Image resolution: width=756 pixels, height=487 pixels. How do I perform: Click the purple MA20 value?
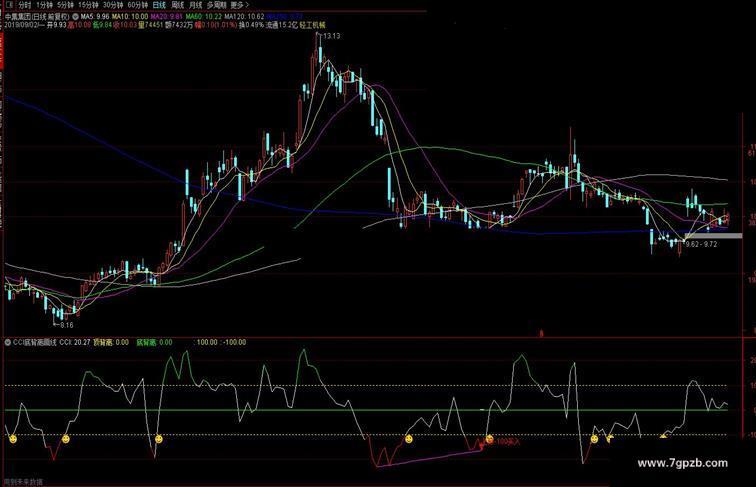pyautogui.click(x=167, y=16)
